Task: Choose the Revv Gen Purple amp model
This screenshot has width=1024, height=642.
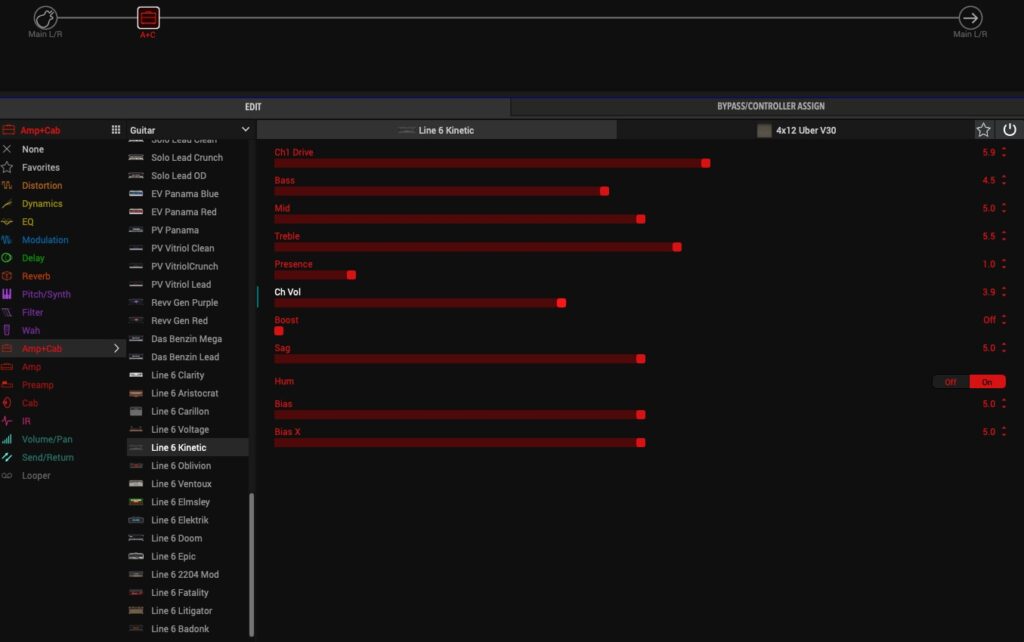Action: [x=184, y=303]
